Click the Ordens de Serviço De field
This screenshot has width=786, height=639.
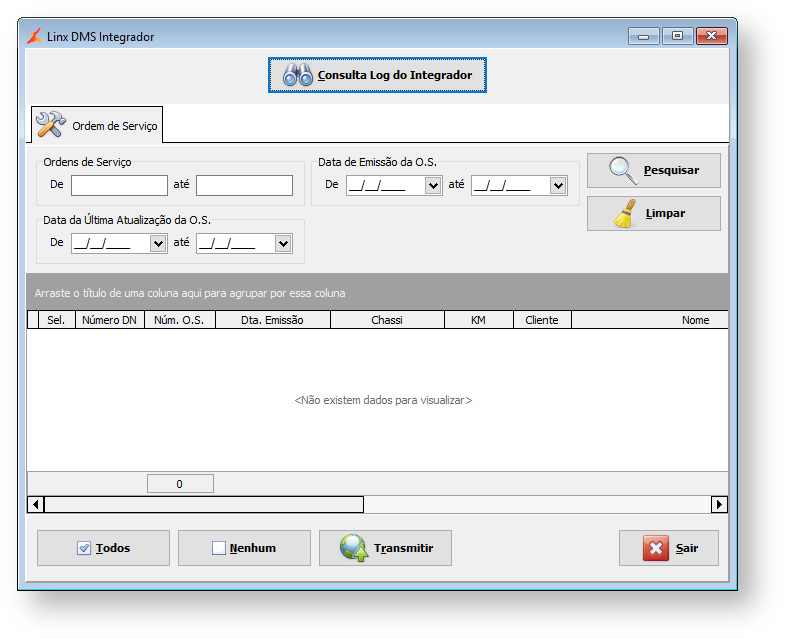point(119,185)
